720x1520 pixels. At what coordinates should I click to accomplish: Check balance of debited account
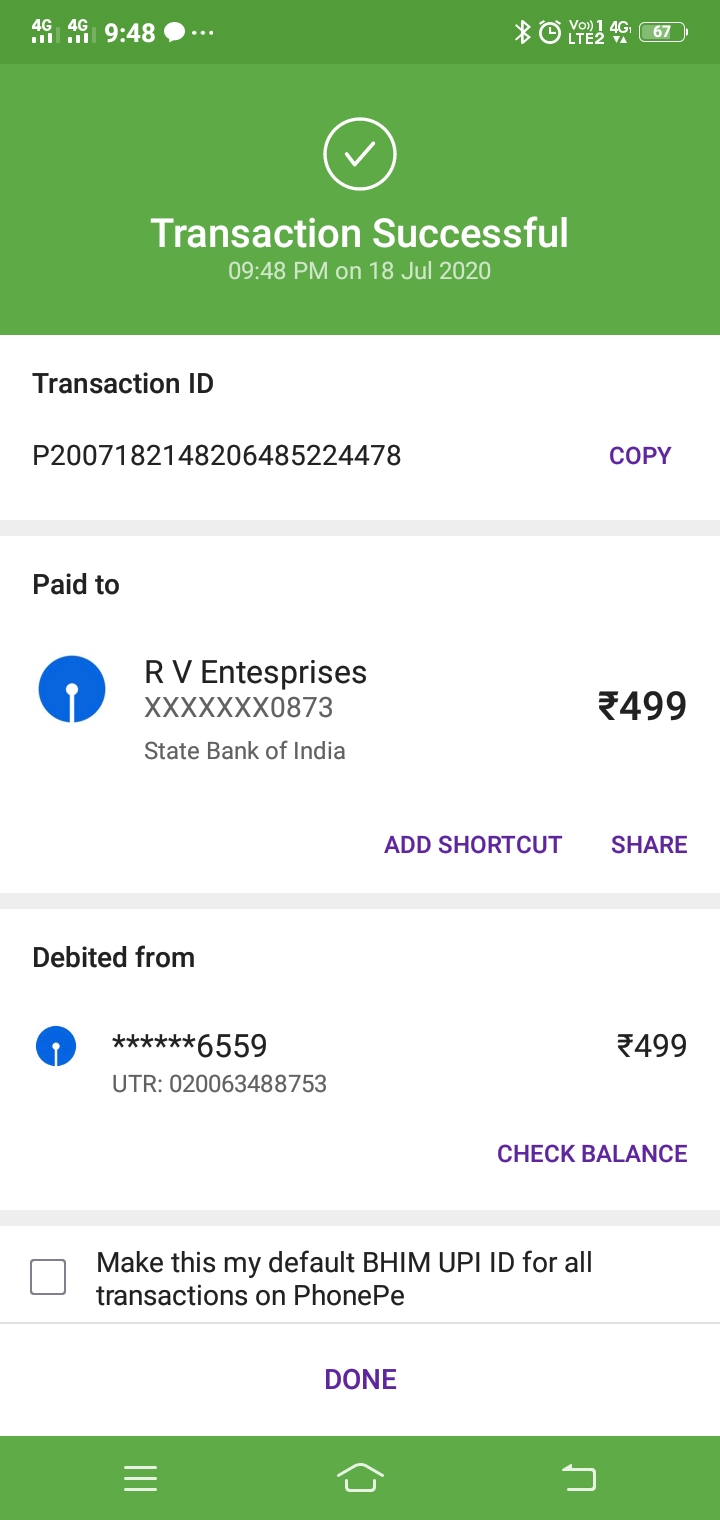point(592,1154)
